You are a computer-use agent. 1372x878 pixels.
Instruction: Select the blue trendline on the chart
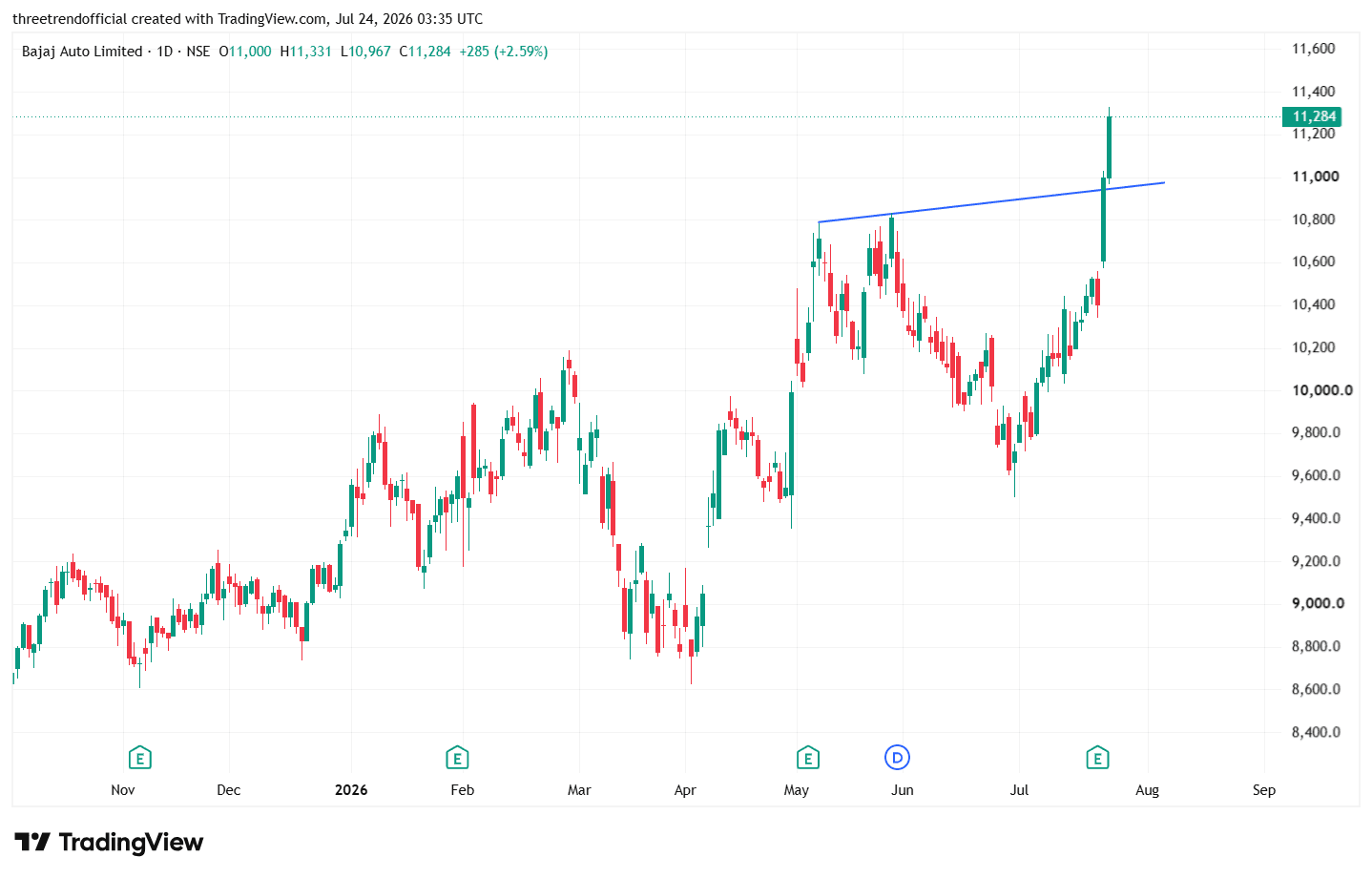pyautogui.click(x=992, y=201)
